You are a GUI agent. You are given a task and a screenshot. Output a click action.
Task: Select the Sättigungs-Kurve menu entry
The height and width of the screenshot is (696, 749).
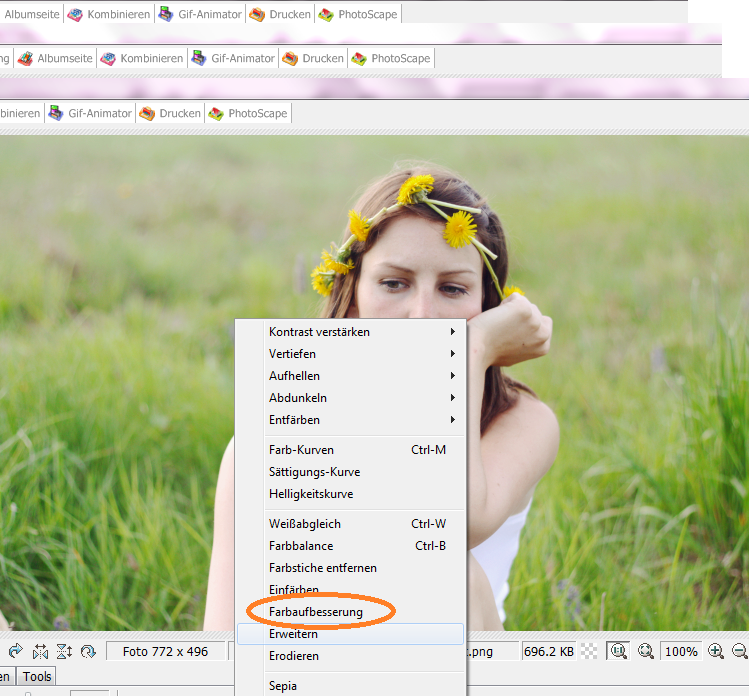[x=350, y=472]
